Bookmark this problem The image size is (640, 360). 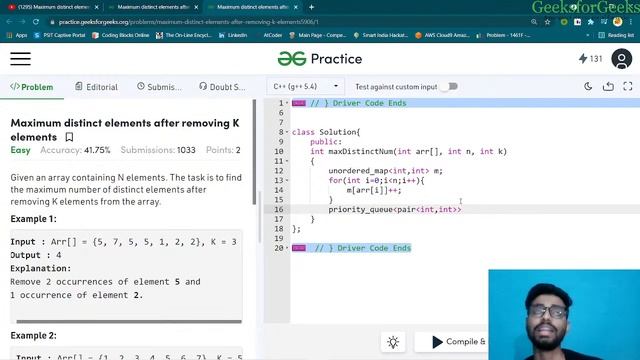(69, 137)
